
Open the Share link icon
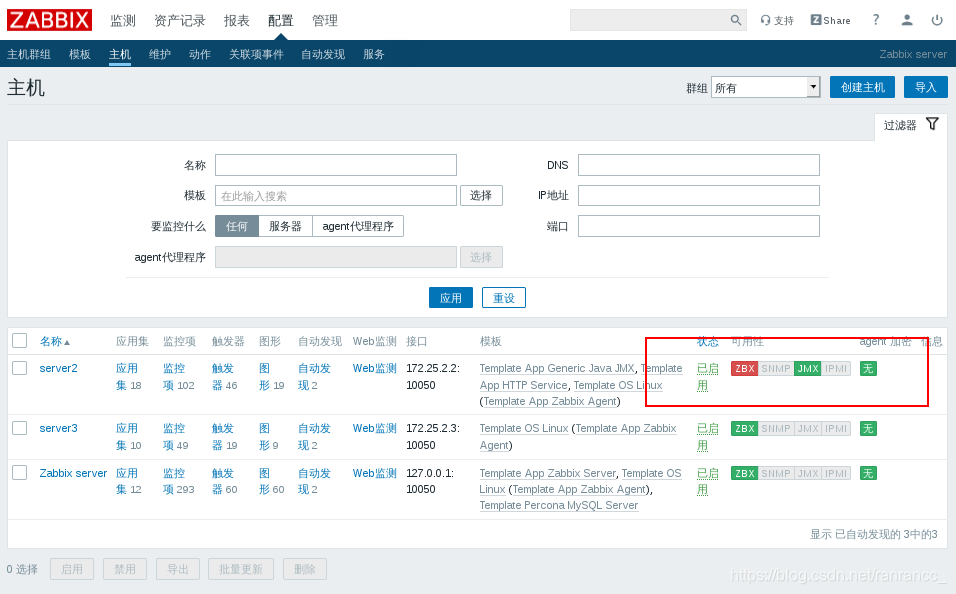pos(830,20)
